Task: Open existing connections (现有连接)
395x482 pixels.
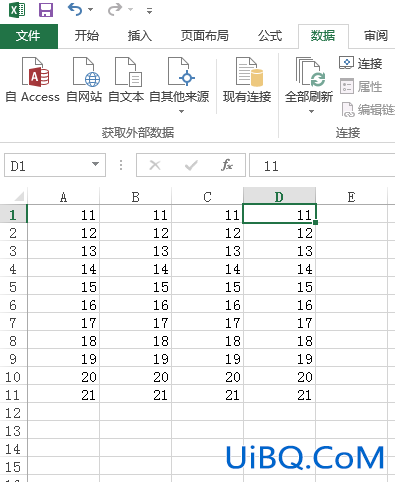Action: tap(247, 80)
